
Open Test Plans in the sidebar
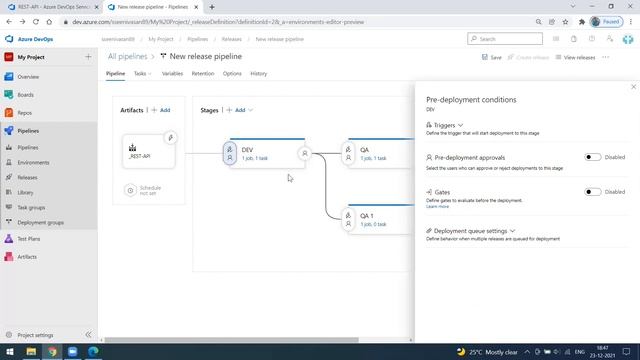pyautogui.click(x=29, y=239)
